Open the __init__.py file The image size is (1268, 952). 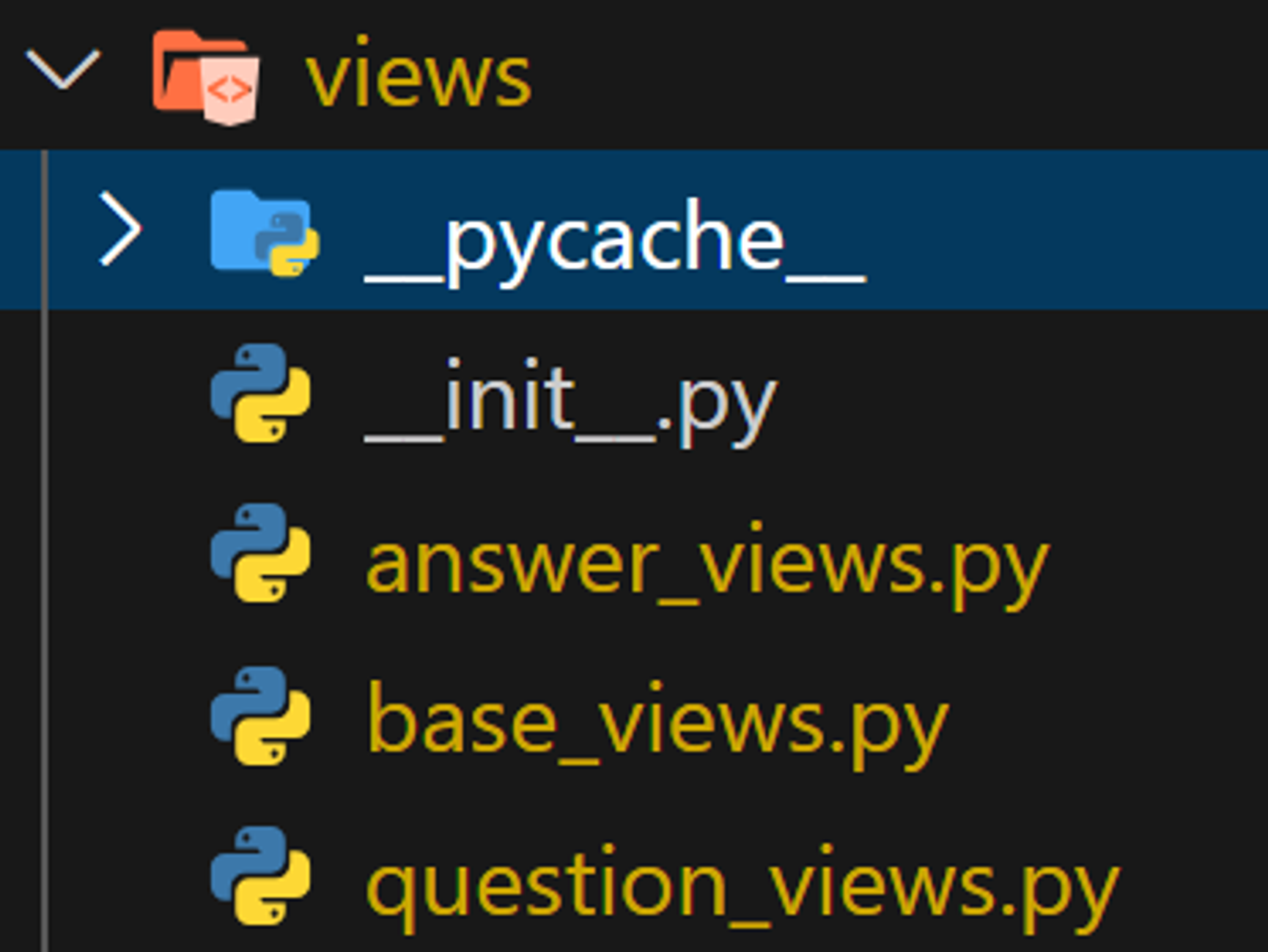pos(570,402)
